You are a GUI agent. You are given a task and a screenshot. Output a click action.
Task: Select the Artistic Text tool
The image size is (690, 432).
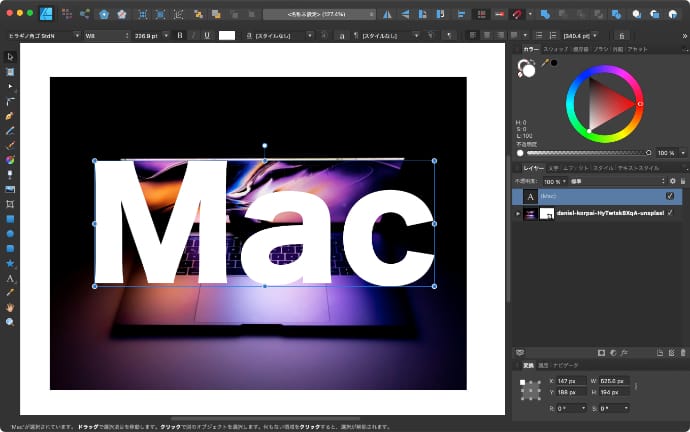pos(10,278)
